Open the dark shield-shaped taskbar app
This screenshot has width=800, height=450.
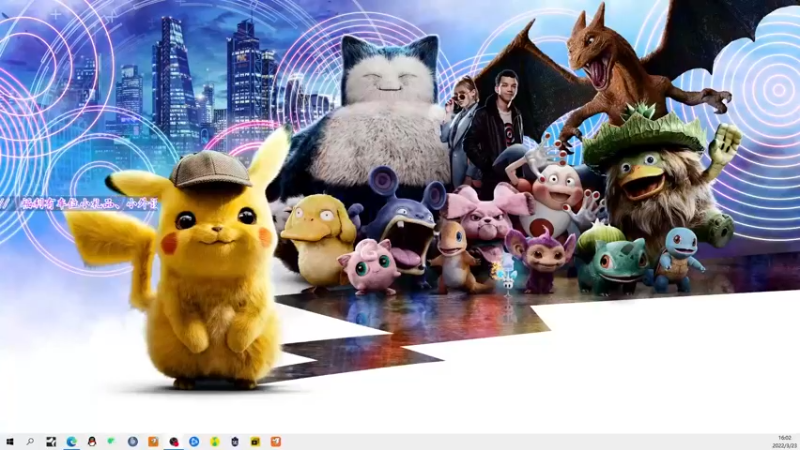[x=235, y=442]
